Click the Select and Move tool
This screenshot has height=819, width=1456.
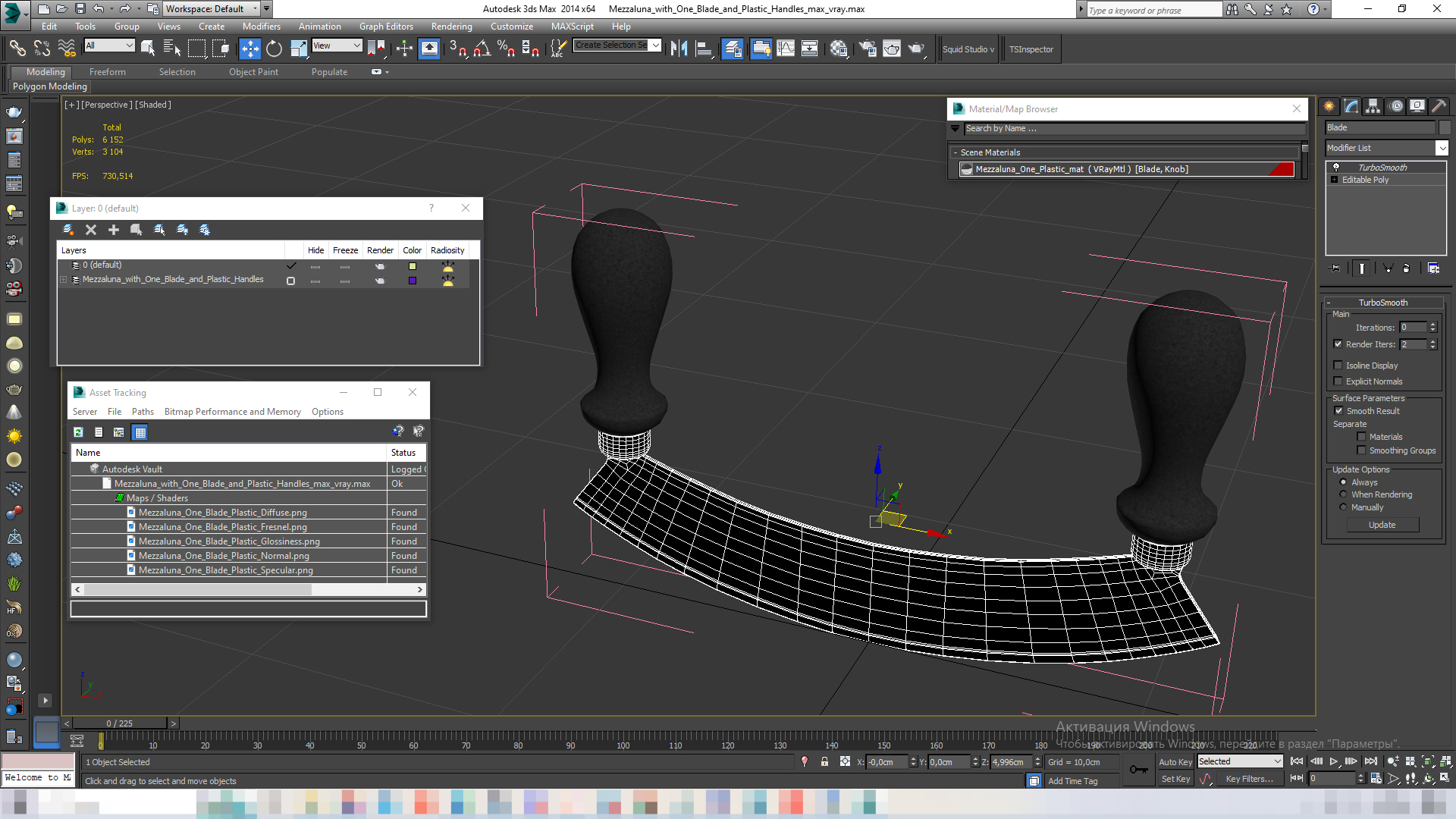pos(249,49)
